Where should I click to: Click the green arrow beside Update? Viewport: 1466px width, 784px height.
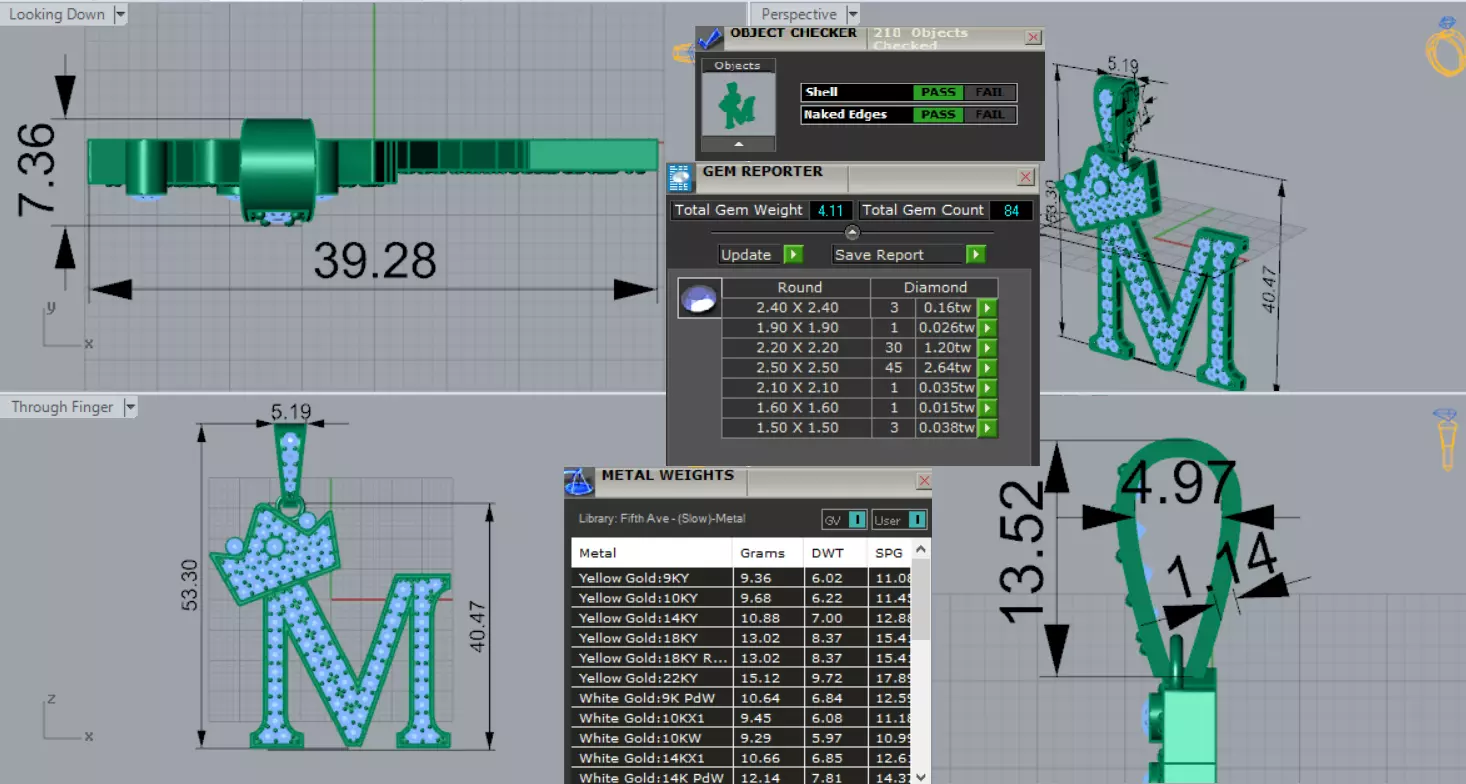(x=793, y=254)
